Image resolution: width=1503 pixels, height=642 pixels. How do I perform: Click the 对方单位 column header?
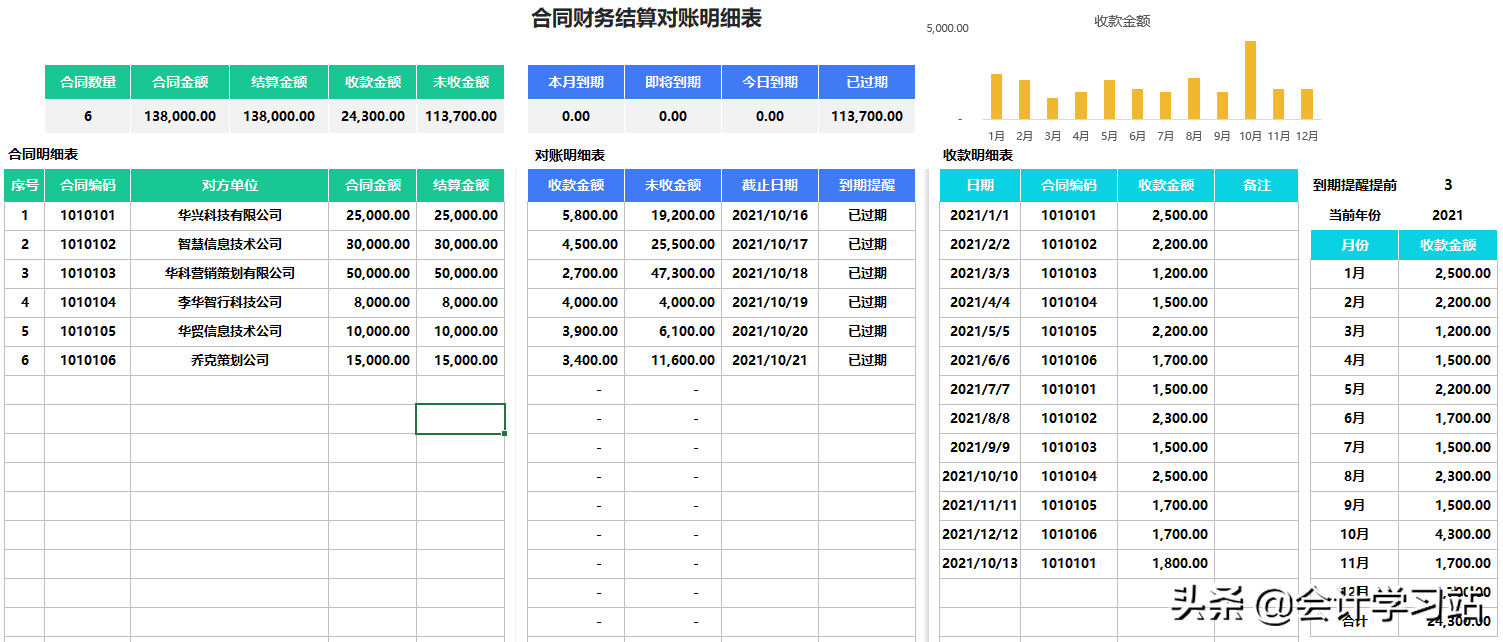229,185
